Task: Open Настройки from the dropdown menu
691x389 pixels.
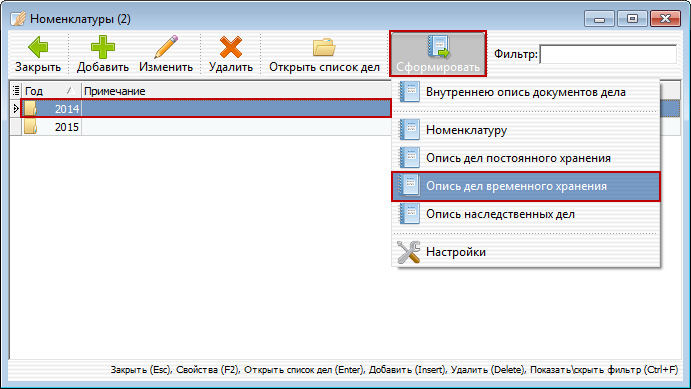Action: click(525, 252)
